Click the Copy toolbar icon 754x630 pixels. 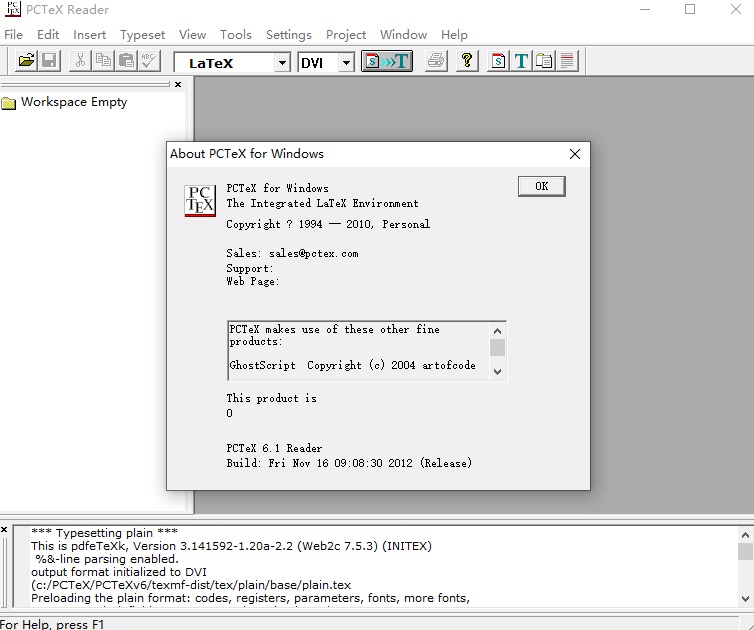103,61
